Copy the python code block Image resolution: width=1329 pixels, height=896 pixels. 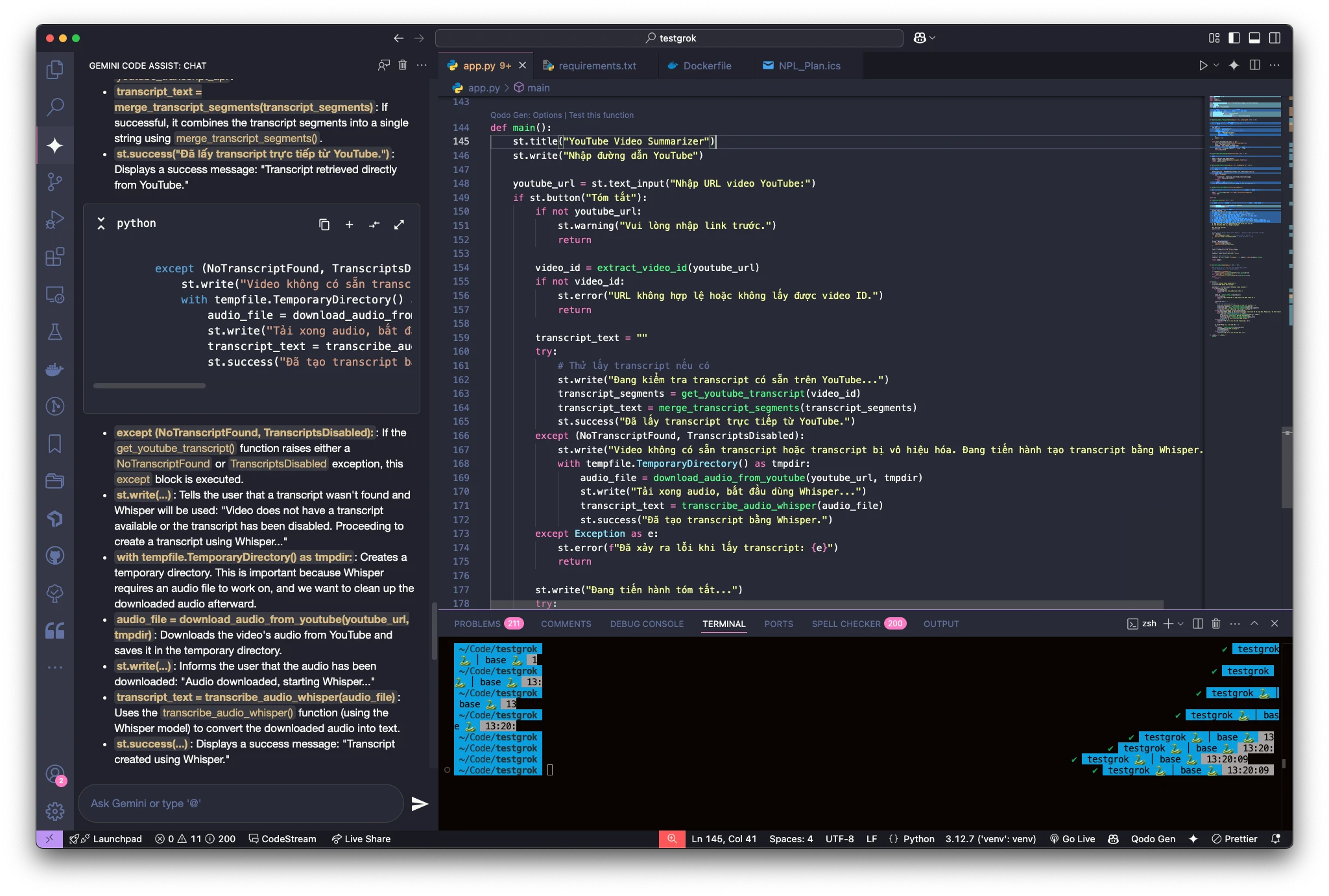click(324, 224)
